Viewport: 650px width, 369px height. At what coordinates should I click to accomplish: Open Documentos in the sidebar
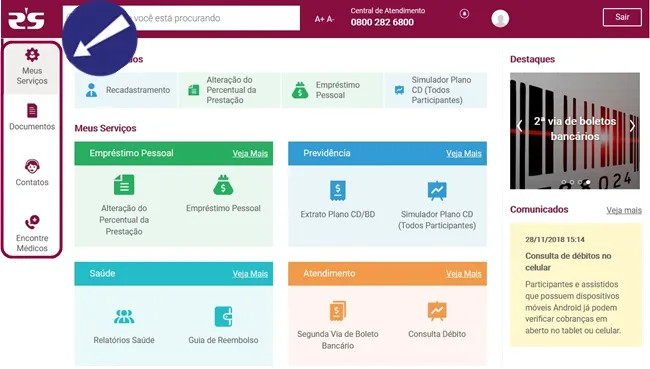tap(32, 117)
